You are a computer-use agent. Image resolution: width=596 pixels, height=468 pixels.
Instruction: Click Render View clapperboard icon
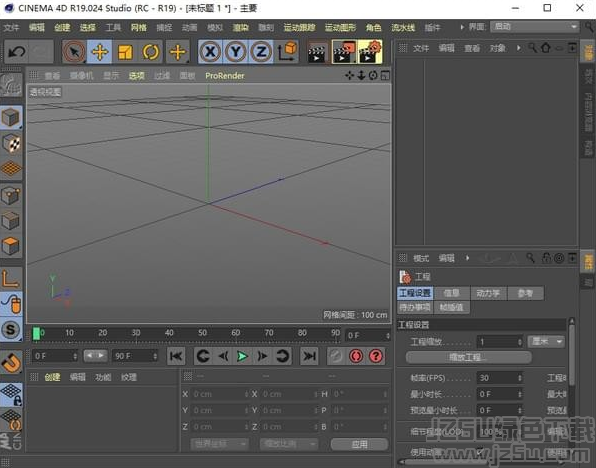pyautogui.click(x=317, y=52)
